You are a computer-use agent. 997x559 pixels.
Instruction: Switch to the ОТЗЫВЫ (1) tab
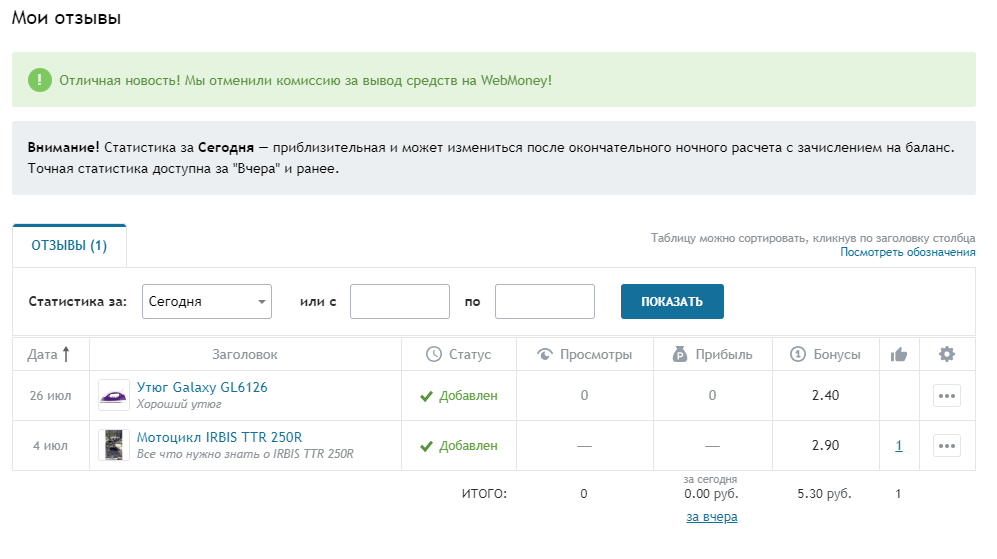pos(70,246)
